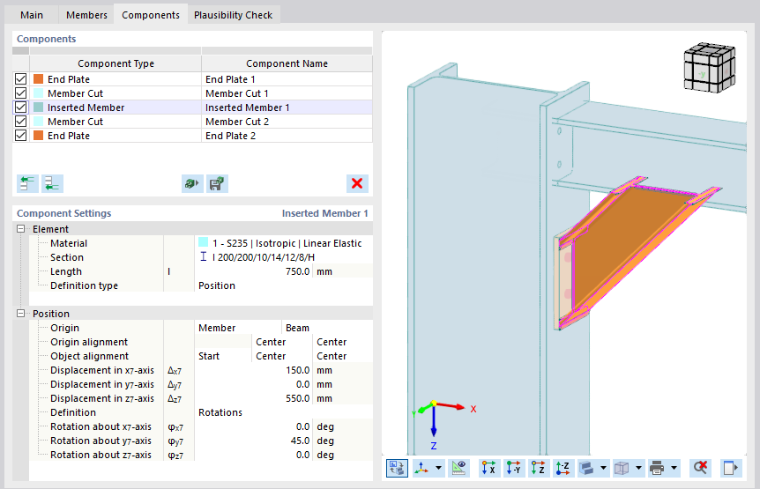This screenshot has height=489, width=760.
Task: Open the print options dropdown arrow
Action: [674, 468]
